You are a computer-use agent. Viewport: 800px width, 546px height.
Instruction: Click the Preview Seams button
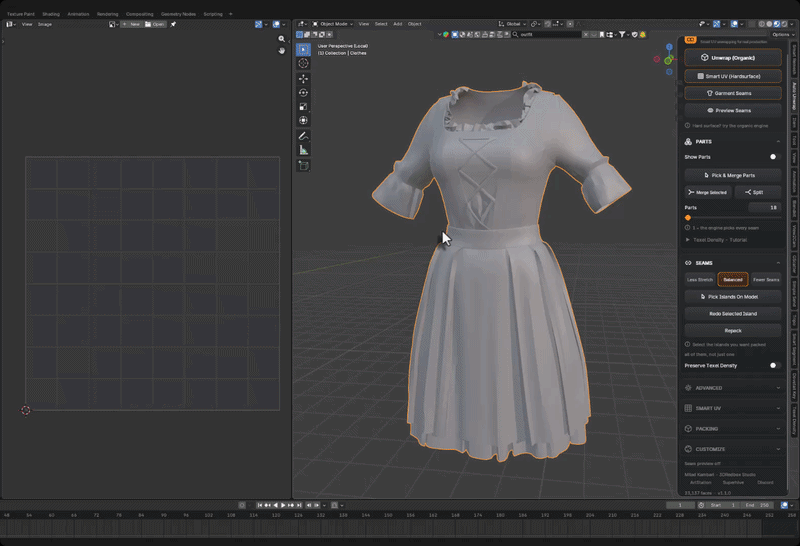pos(733,110)
